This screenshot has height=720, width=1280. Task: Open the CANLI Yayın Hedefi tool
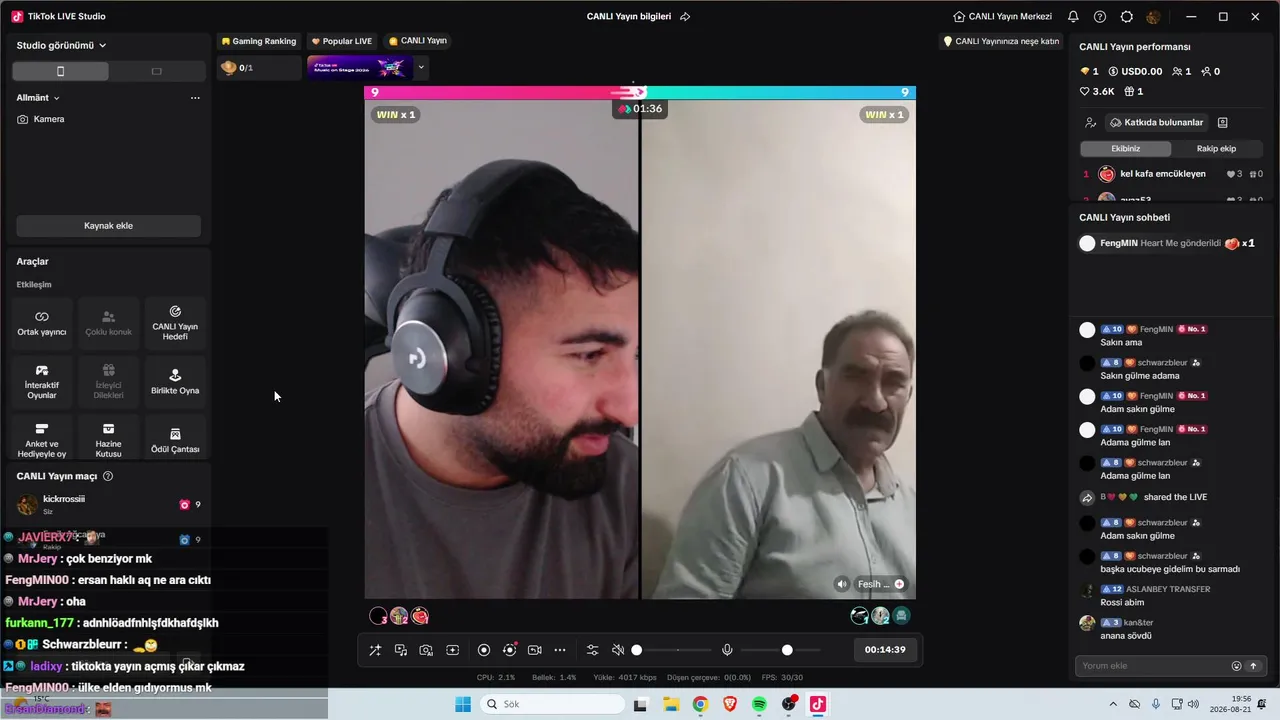(175, 323)
